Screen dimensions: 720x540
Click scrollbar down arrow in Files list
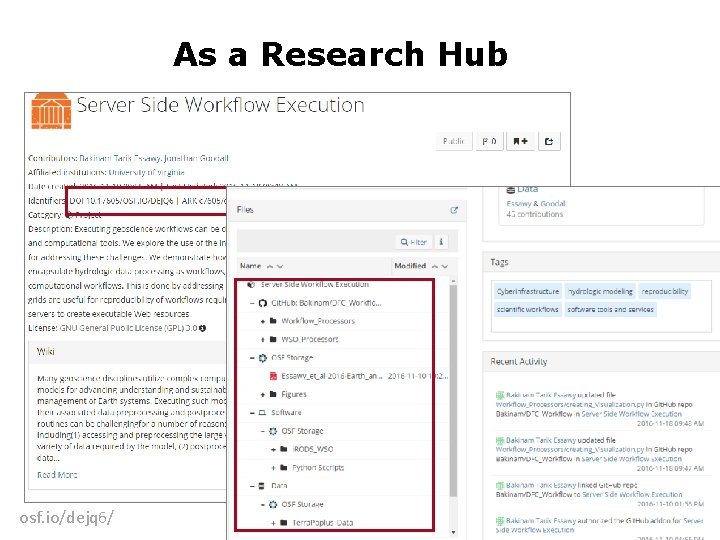click(453, 532)
